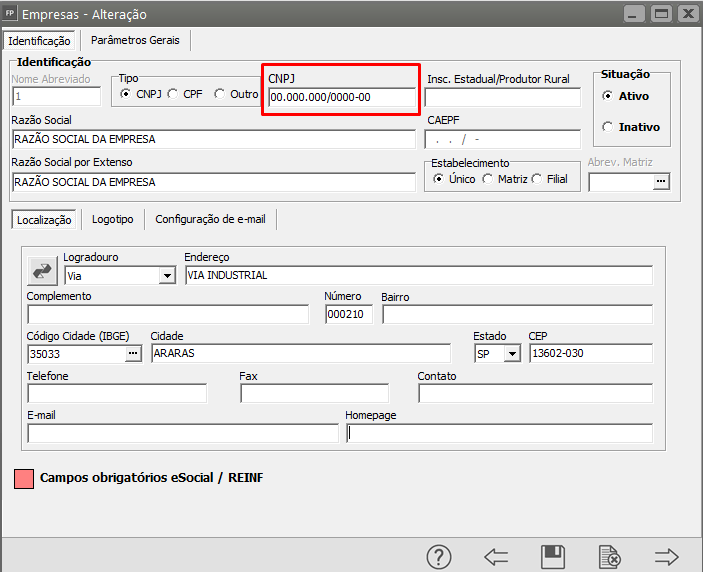
Task: Go to previous record with left arrow
Action: click(496, 556)
